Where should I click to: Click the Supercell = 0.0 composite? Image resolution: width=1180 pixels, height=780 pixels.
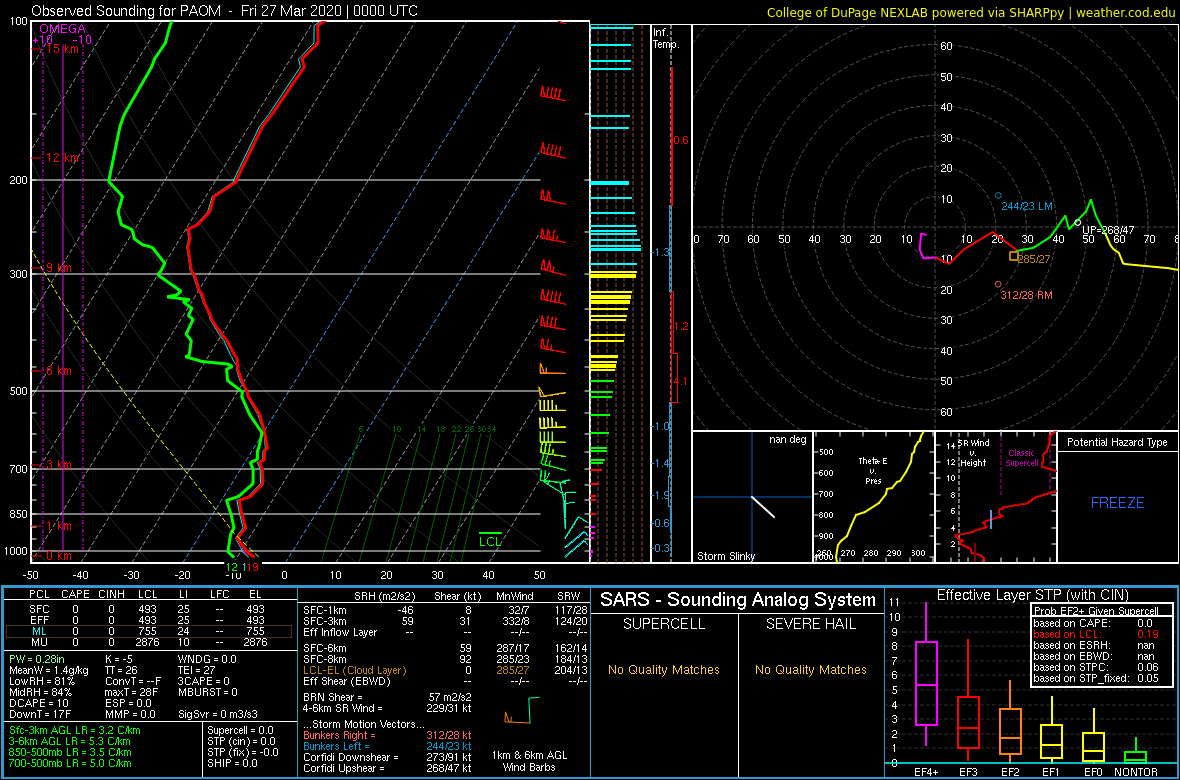coord(240,731)
